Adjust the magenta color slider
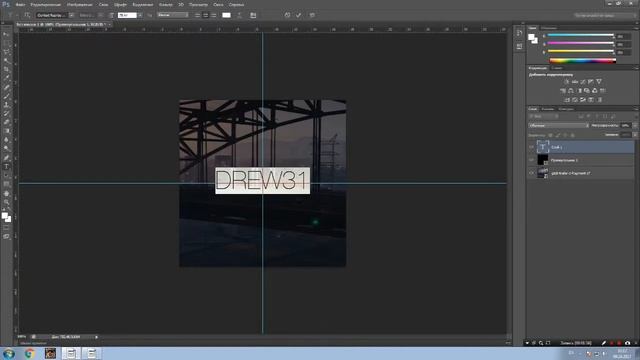Viewport: 640px width, 360px height. pyautogui.click(x=580, y=43)
